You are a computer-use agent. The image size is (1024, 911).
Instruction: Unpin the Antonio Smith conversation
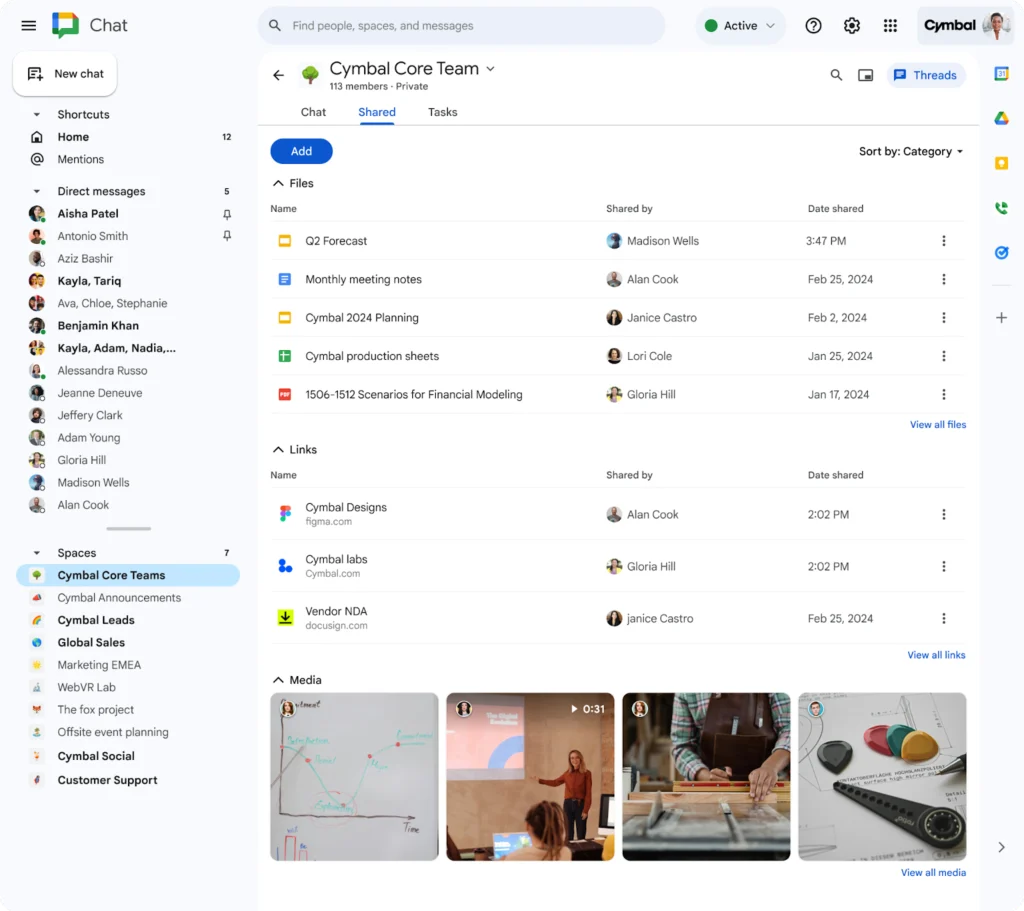227,235
